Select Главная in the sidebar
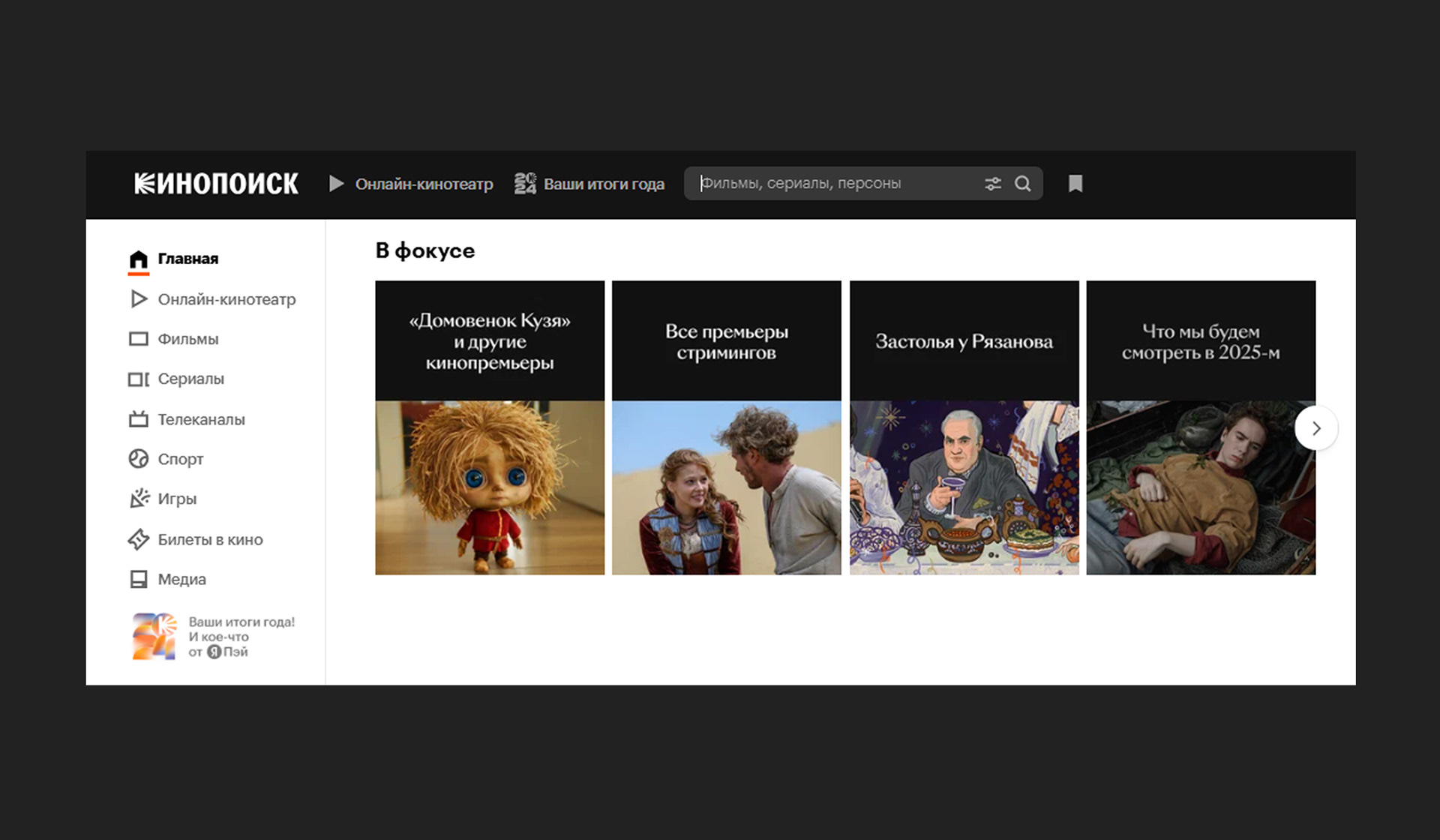Image resolution: width=1440 pixels, height=840 pixels. pyautogui.click(x=187, y=259)
